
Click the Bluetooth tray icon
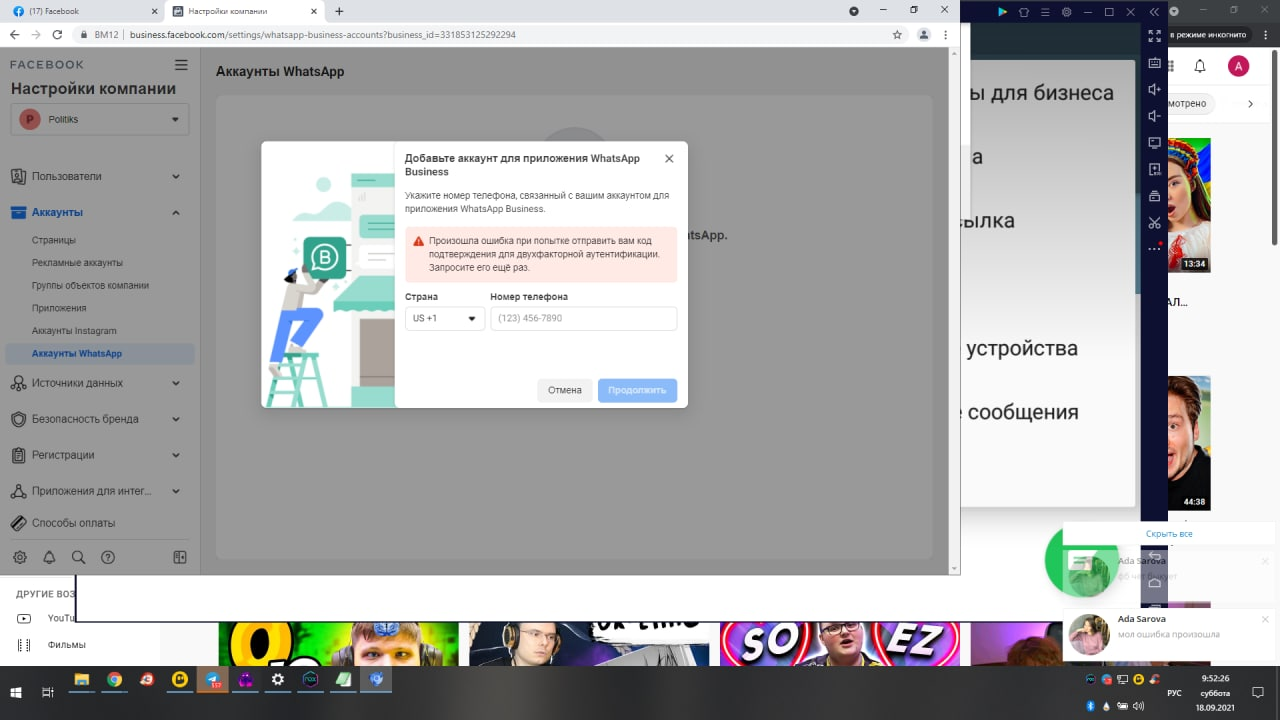pyautogui.click(x=1091, y=706)
